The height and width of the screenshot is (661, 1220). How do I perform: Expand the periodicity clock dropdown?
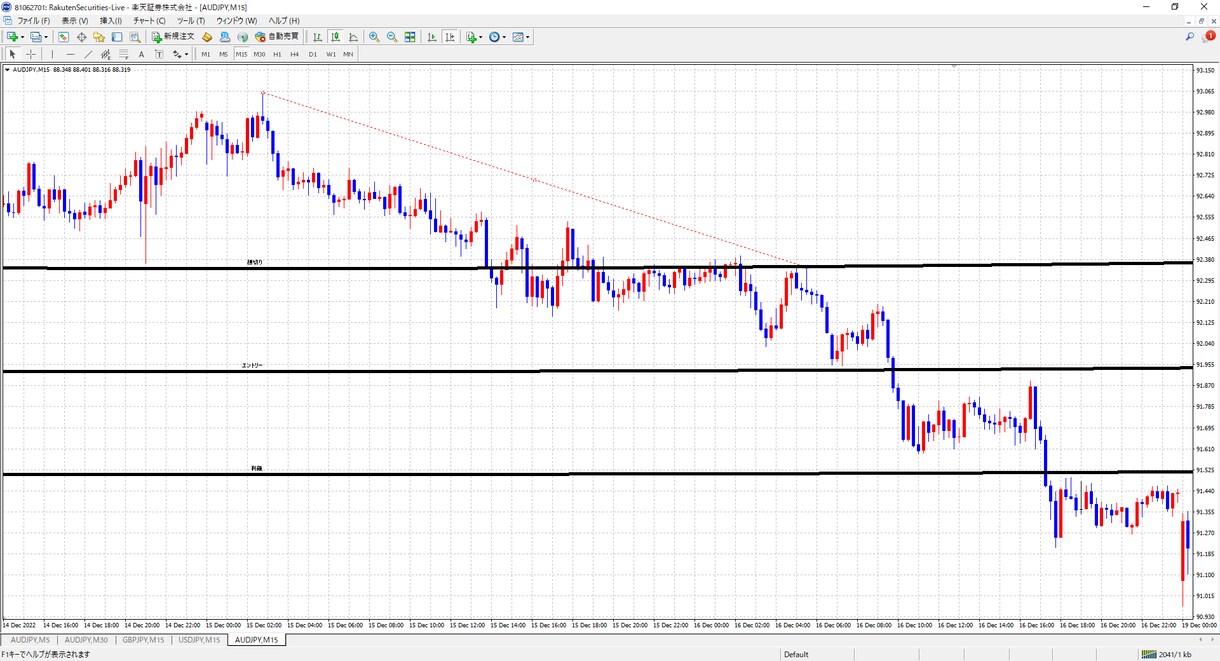[x=506, y=37]
